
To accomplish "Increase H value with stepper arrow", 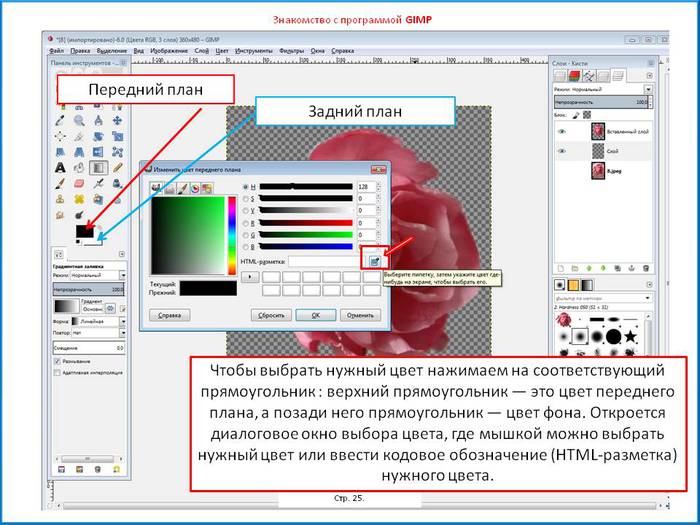I will [379, 184].
